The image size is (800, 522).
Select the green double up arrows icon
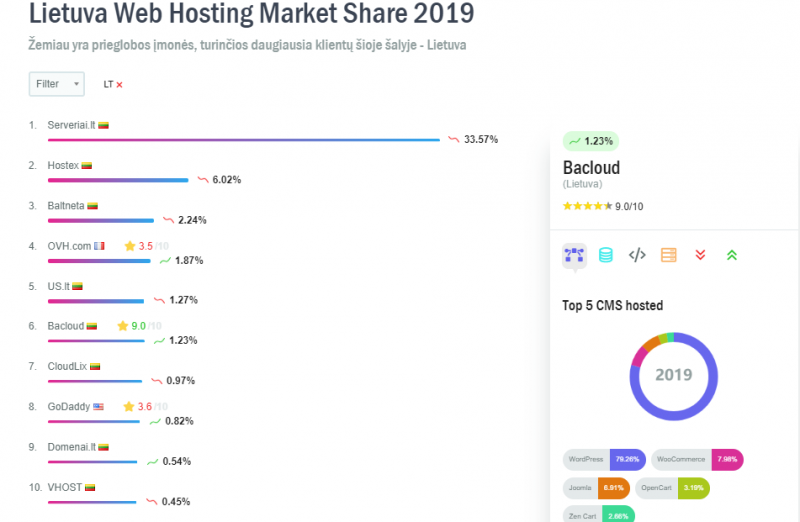[732, 255]
